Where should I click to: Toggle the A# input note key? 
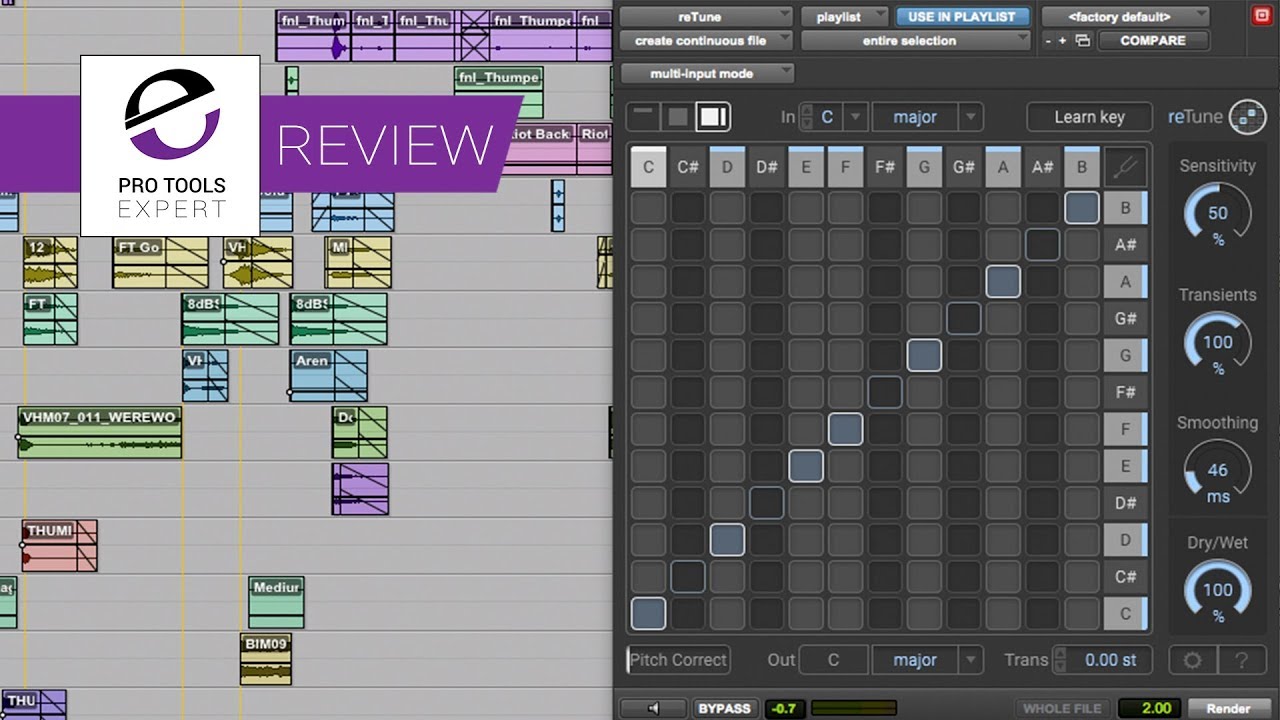click(1042, 167)
